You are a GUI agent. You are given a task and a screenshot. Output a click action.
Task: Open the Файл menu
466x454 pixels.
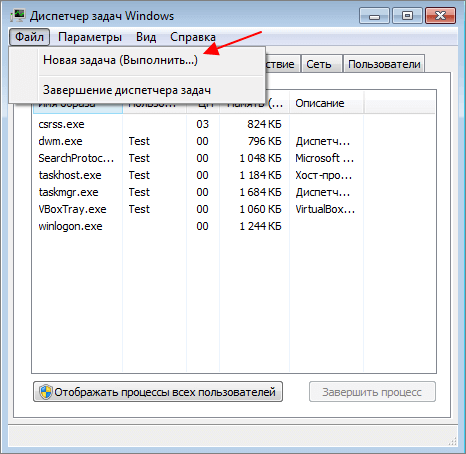coord(29,37)
